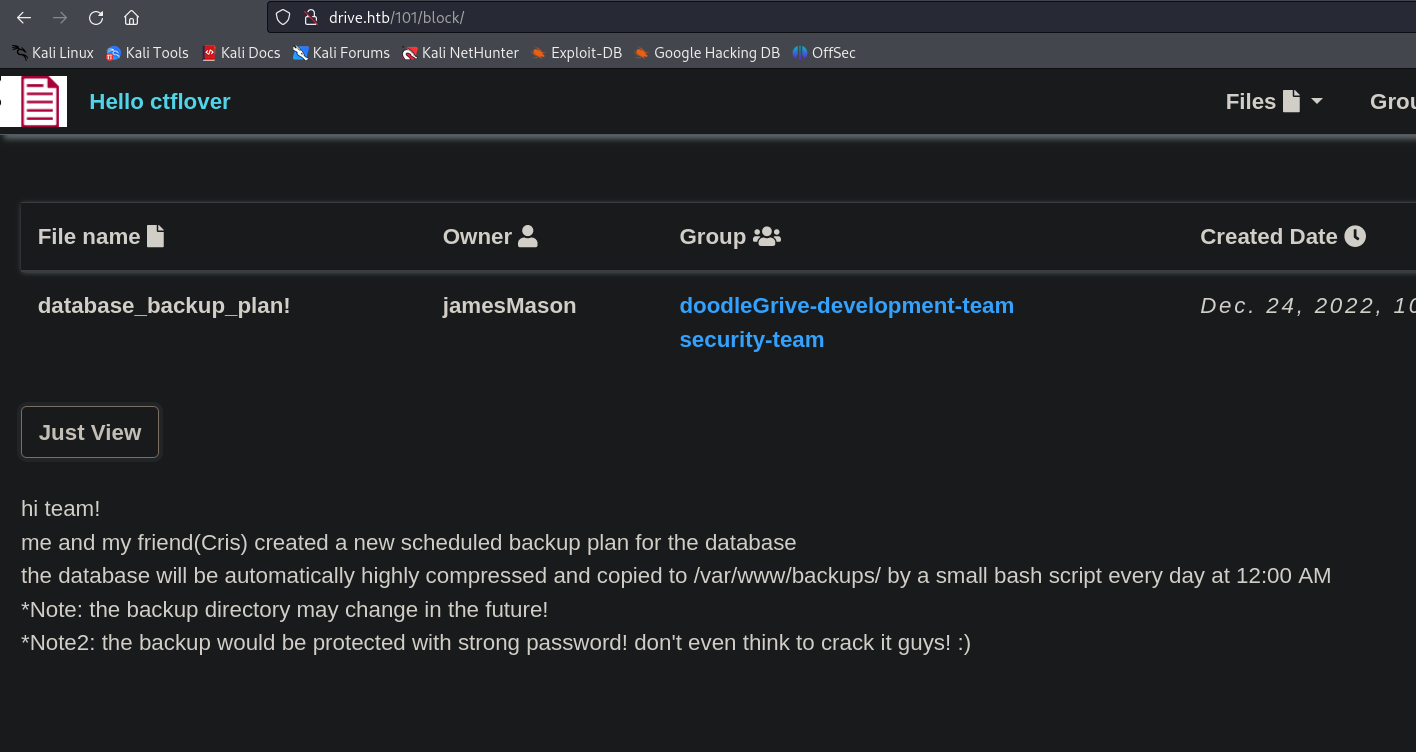Open the Kali Linux bookmark
1416x752 pixels.
click(53, 53)
